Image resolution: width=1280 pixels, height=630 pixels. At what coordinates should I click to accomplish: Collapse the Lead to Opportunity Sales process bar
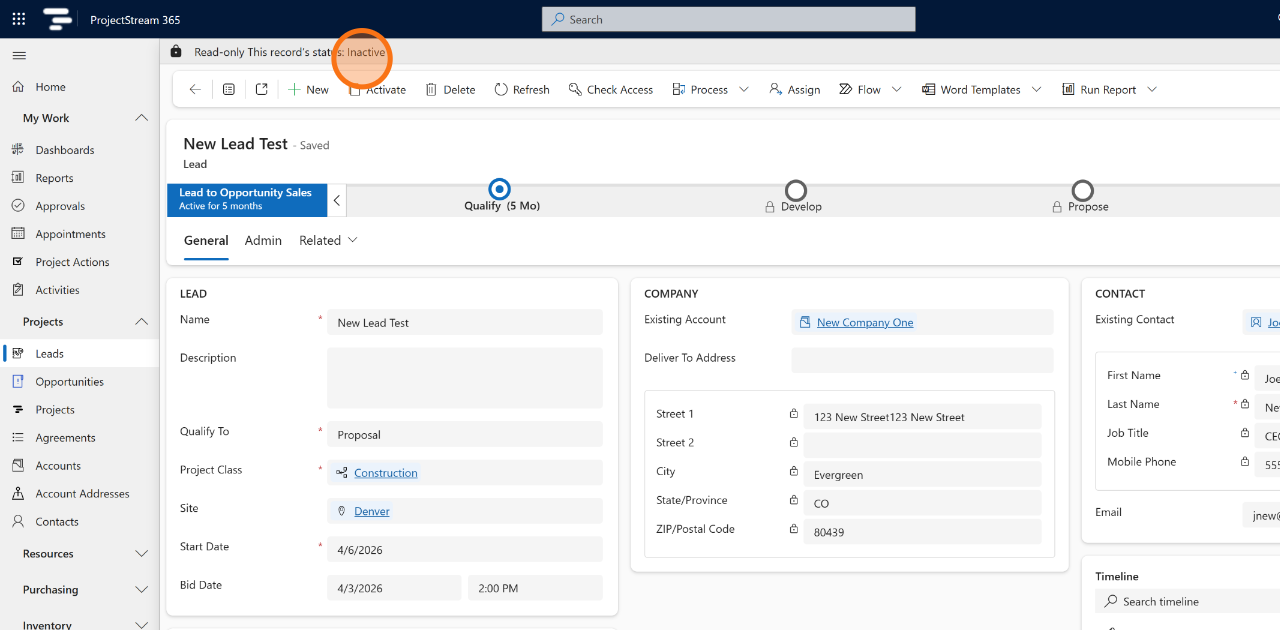[337, 200]
